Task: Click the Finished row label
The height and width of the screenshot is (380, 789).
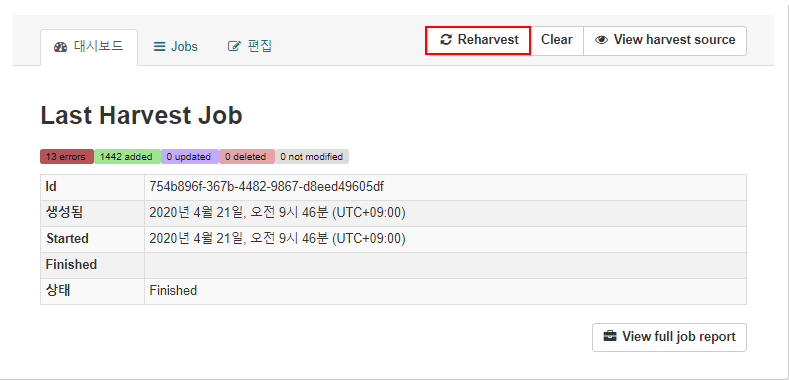Action: click(x=71, y=265)
